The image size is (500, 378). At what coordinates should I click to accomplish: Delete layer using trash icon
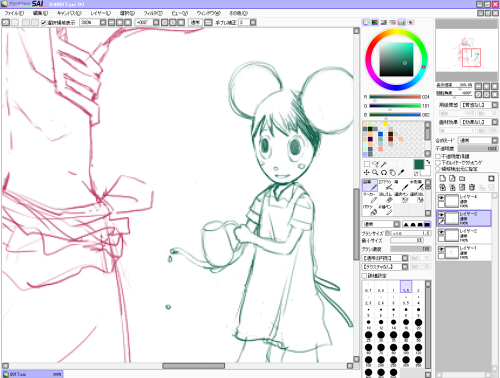pyautogui.click(x=472, y=187)
